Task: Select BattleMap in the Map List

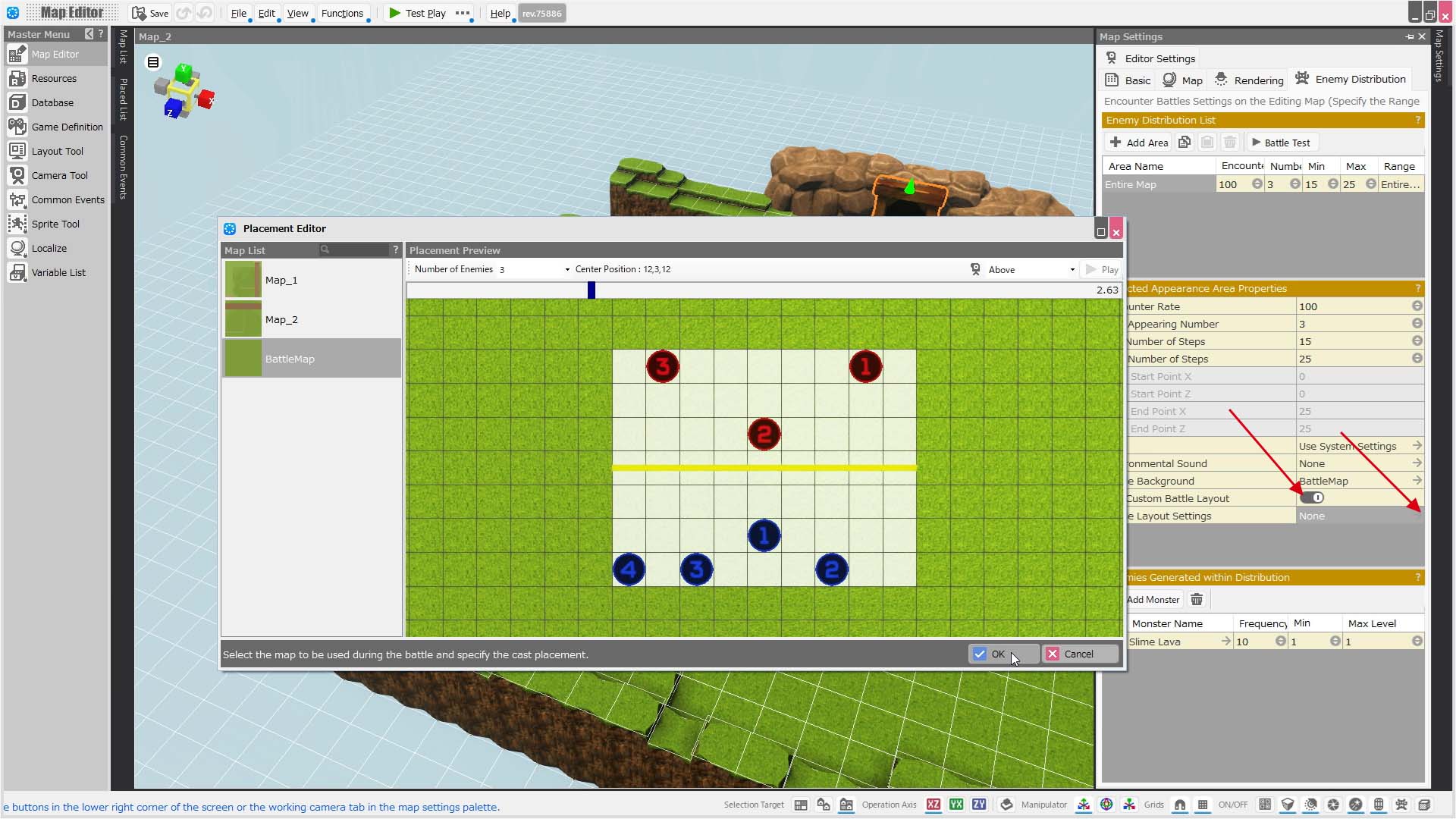Action: click(312, 359)
